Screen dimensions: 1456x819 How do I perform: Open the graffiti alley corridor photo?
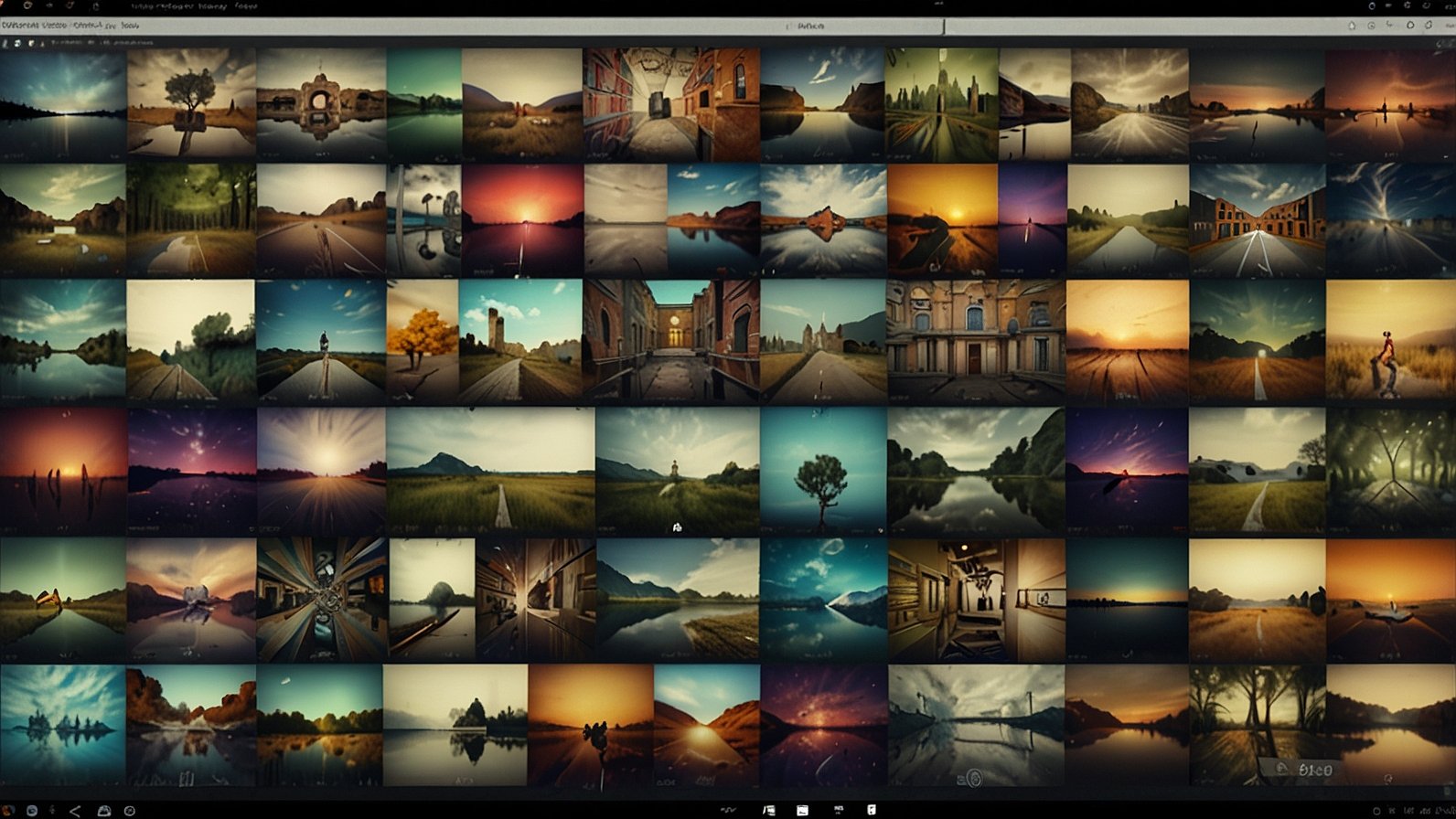click(x=670, y=104)
